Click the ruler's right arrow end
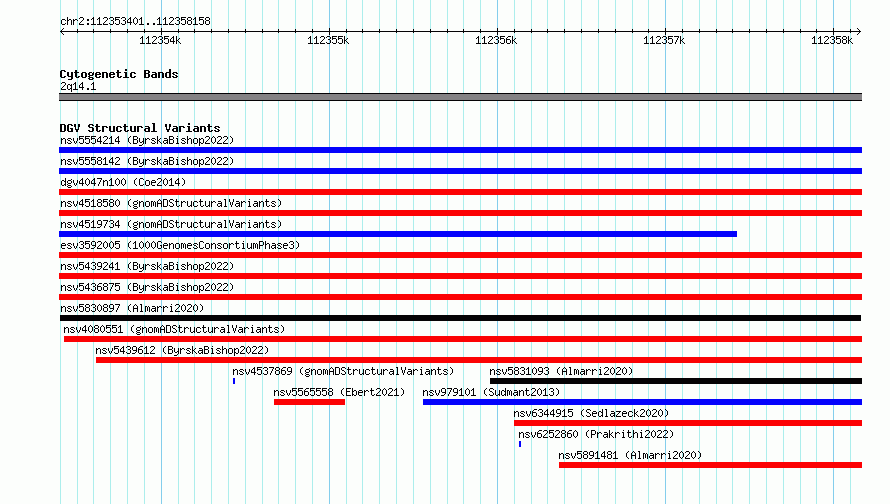 coord(859,31)
